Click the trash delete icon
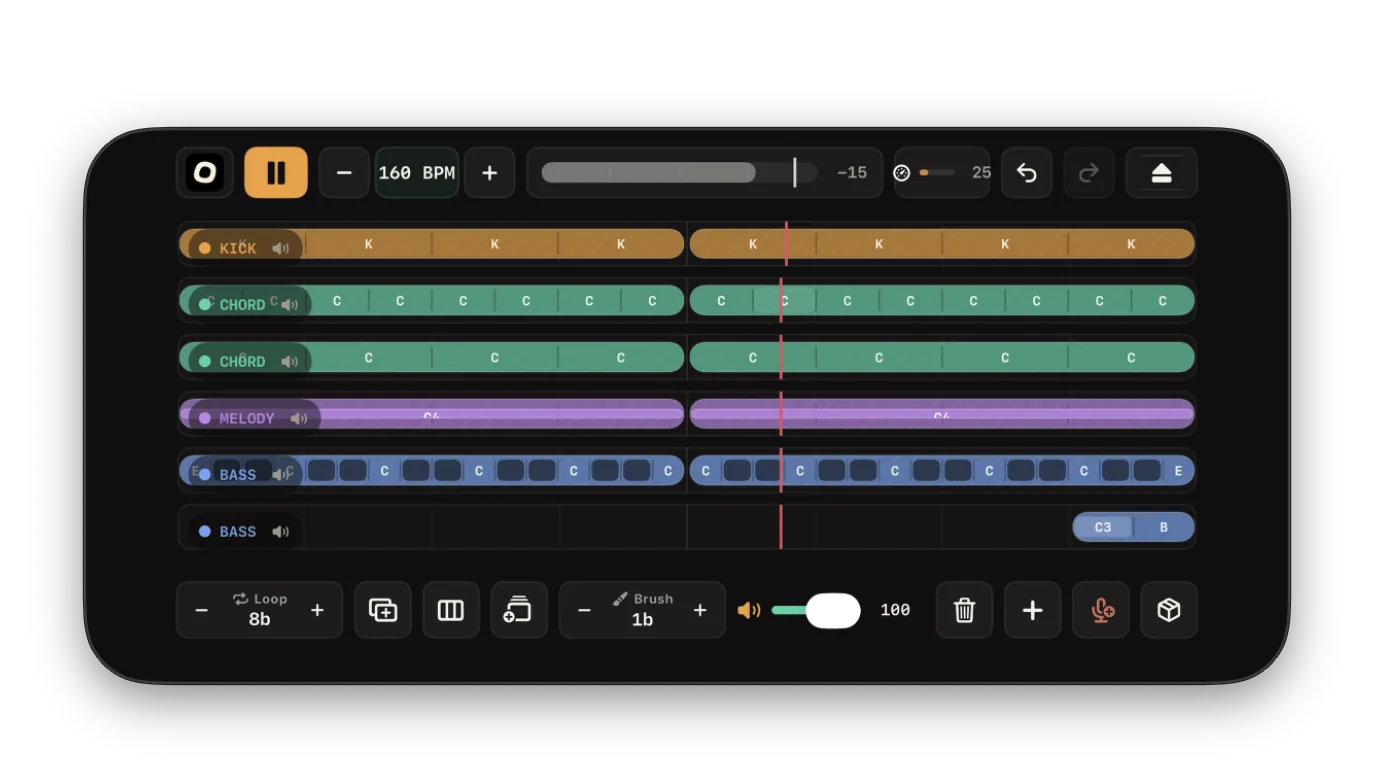Image resolution: width=1374 pixels, height=784 pixels. pos(964,610)
